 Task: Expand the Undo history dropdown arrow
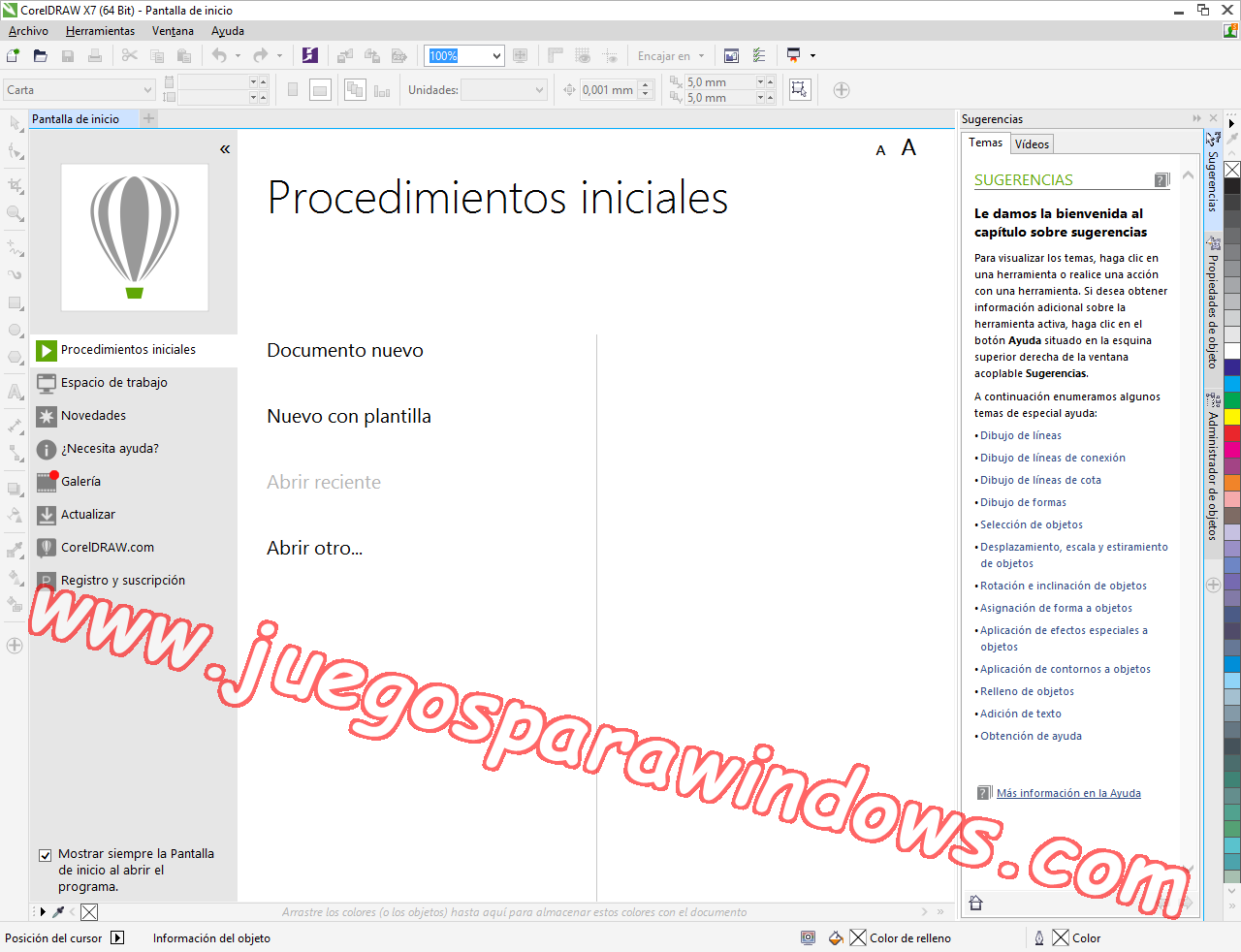pyautogui.click(x=238, y=56)
